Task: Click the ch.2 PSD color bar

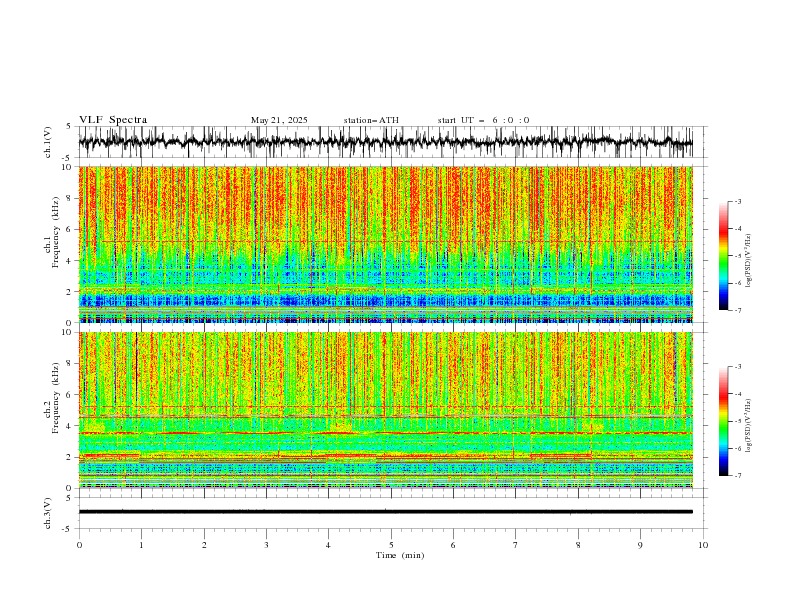Action: tap(723, 421)
